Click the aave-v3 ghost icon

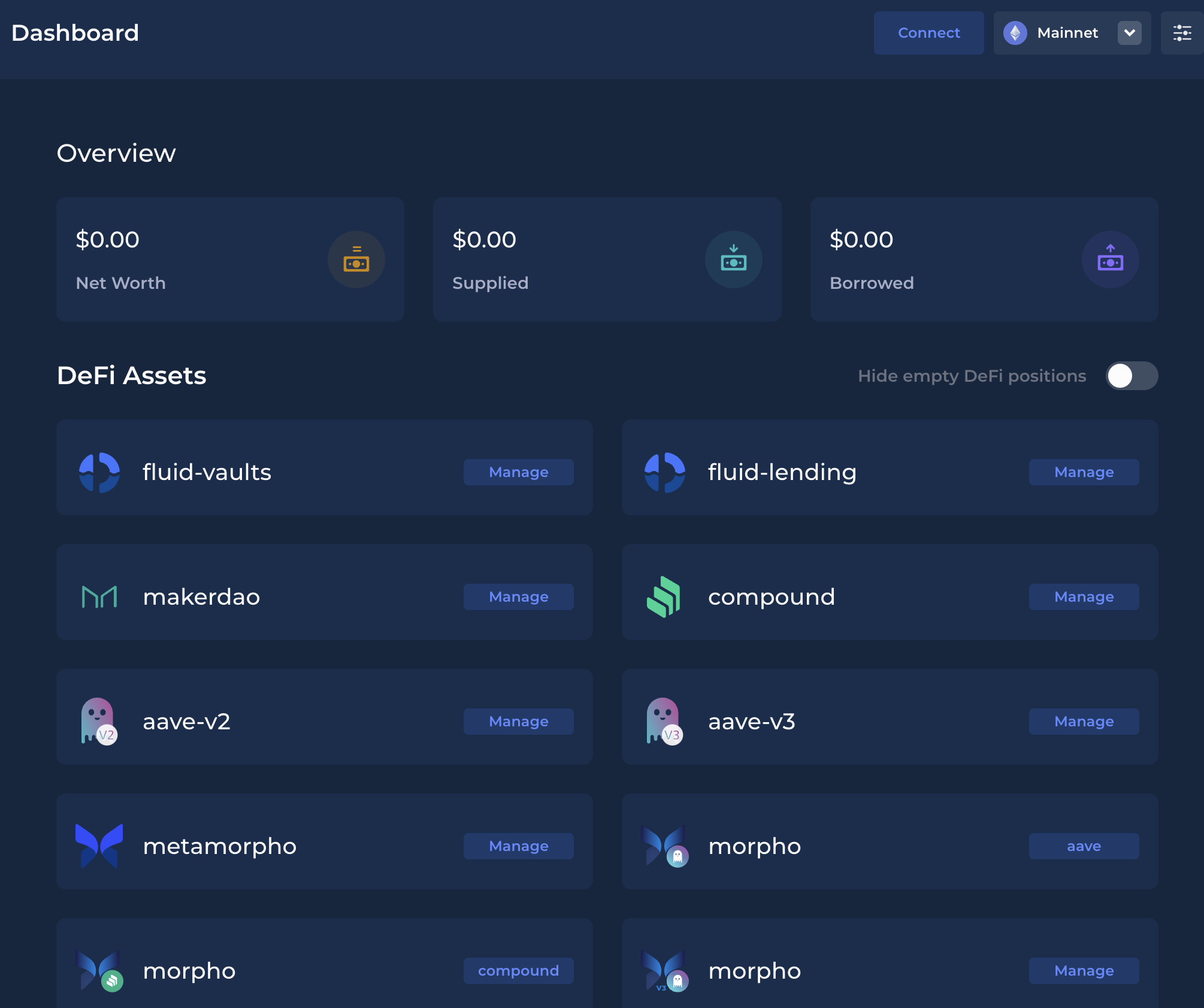(664, 721)
